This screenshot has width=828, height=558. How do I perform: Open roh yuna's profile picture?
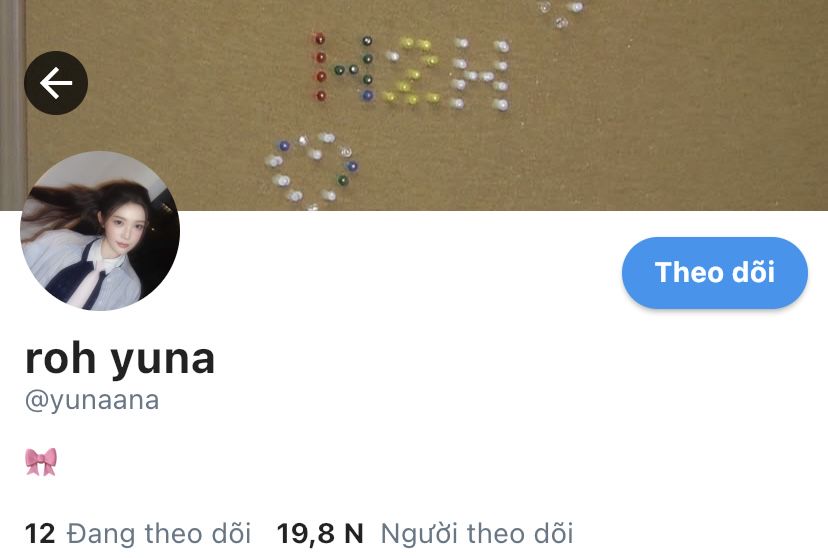pyautogui.click(x=100, y=231)
